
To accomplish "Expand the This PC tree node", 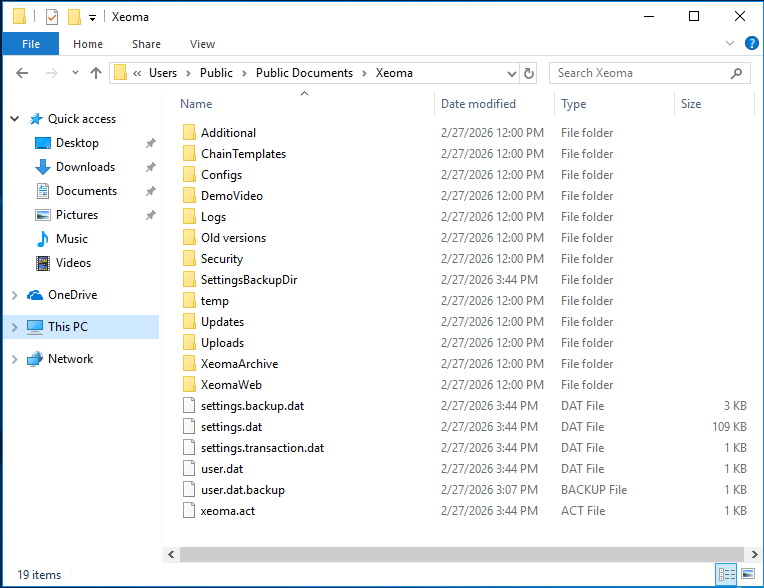I will click(x=15, y=327).
